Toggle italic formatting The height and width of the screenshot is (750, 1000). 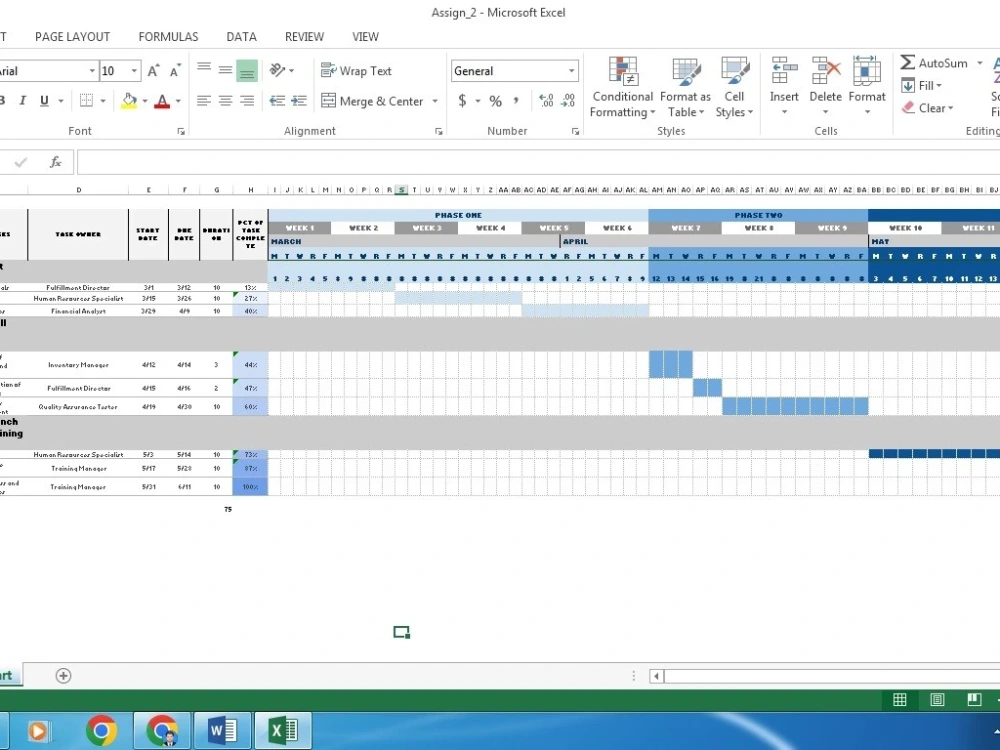pos(22,100)
